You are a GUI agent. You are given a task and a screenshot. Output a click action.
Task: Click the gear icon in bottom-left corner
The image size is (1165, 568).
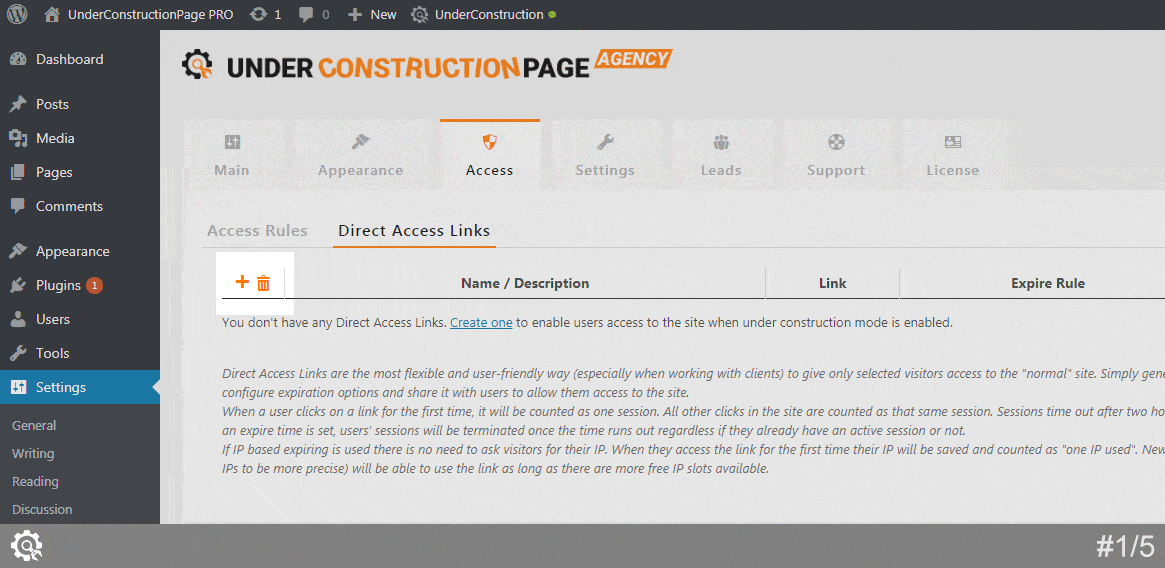click(x=26, y=546)
